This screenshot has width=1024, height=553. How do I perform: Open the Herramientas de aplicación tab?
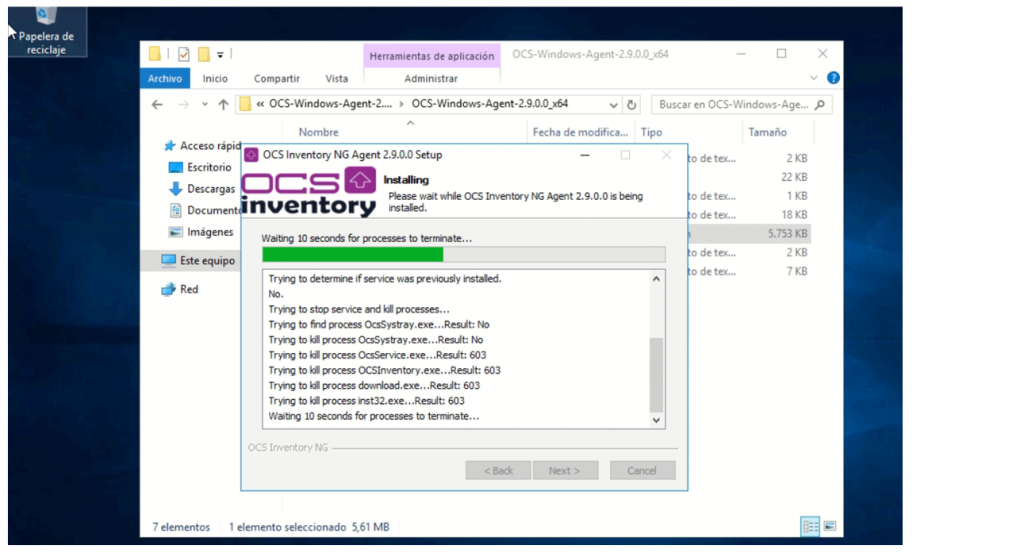click(x=432, y=56)
